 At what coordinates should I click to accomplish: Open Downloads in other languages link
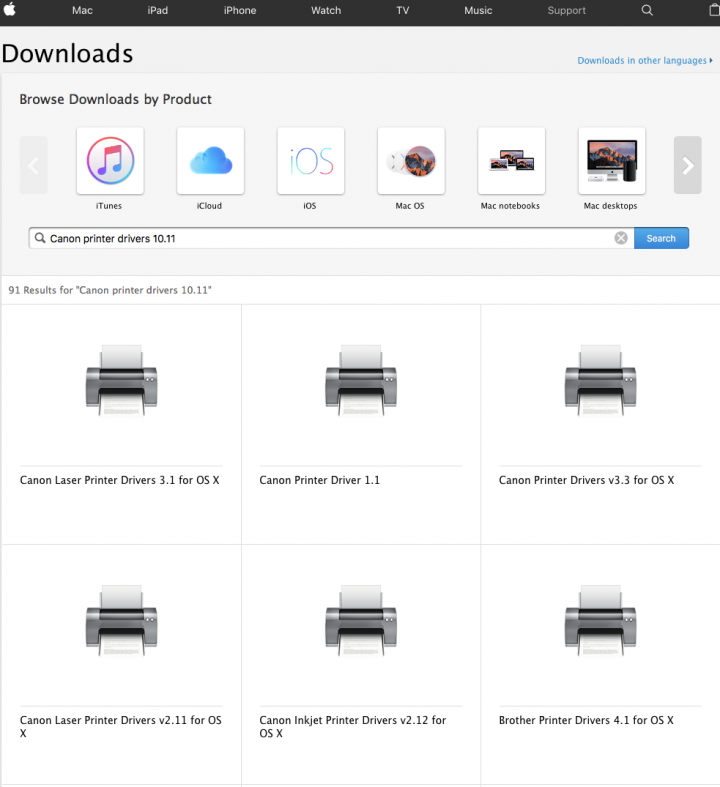coord(645,61)
